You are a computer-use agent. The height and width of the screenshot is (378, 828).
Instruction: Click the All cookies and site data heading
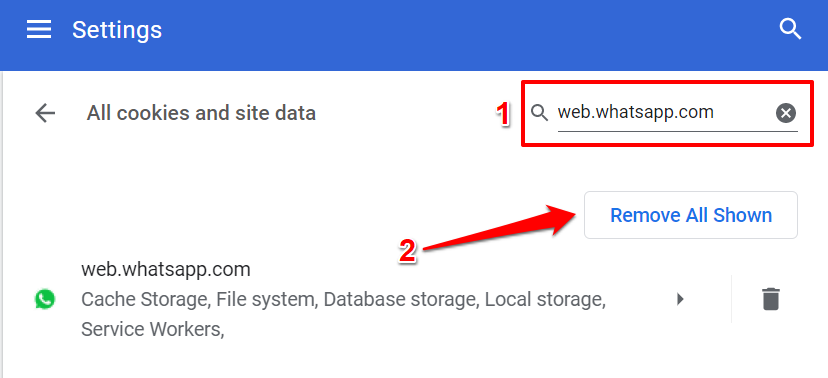pyautogui.click(x=201, y=113)
